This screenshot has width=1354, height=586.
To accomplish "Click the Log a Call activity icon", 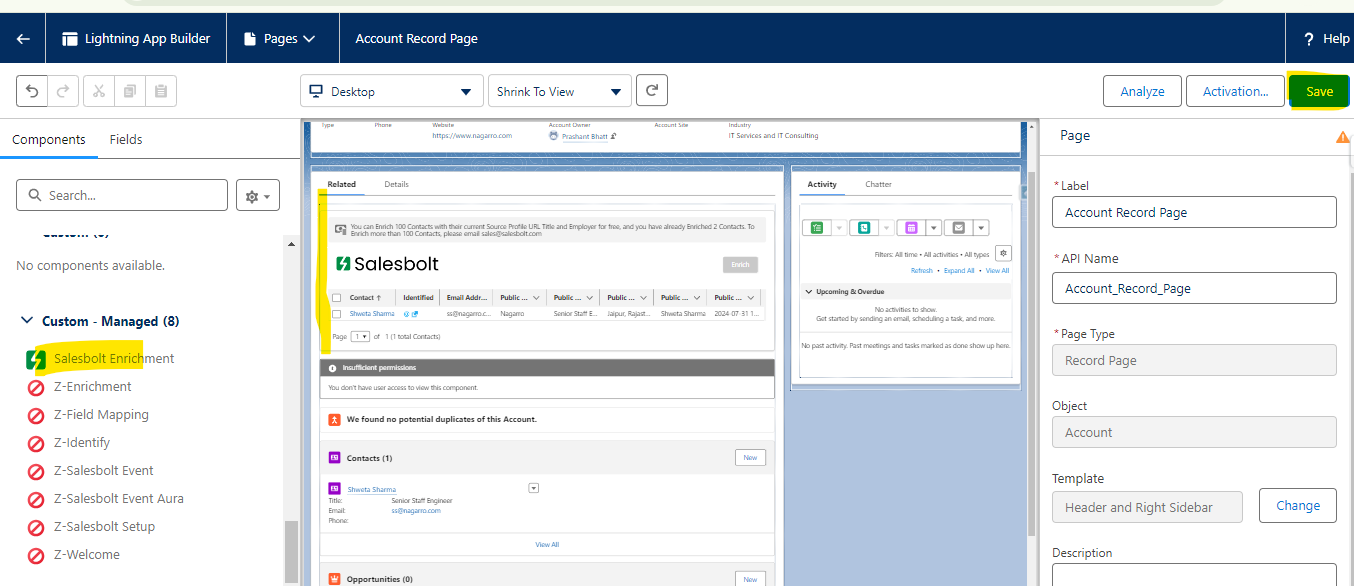I will click(864, 228).
